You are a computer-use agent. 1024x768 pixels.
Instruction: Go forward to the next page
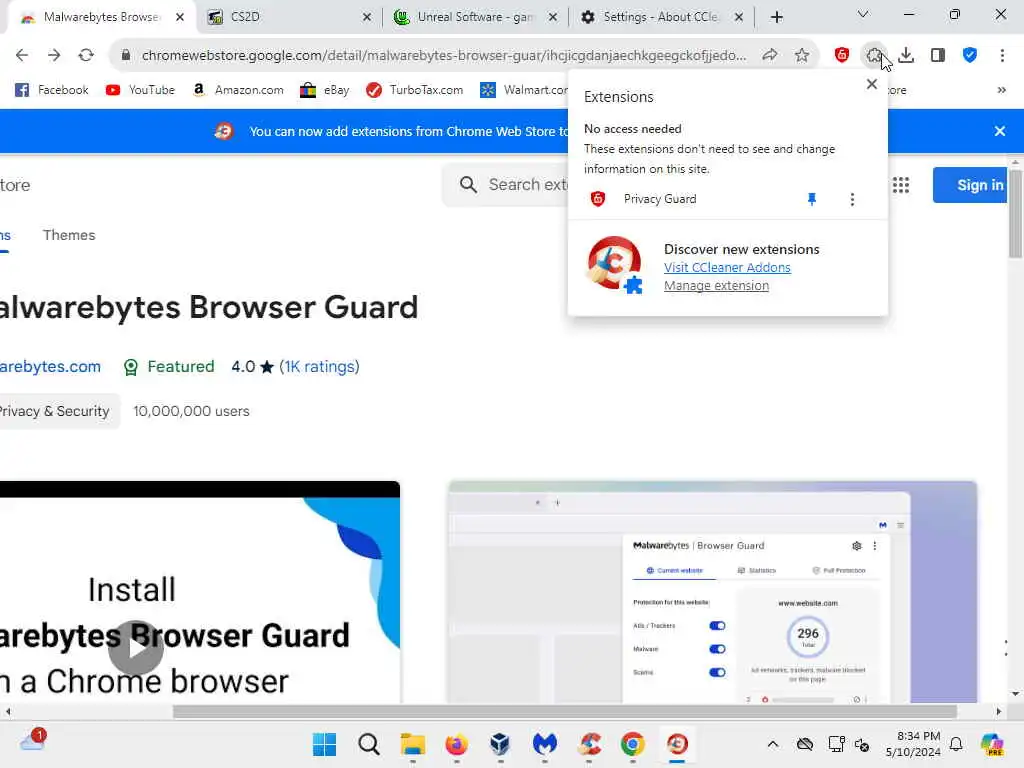54,56
